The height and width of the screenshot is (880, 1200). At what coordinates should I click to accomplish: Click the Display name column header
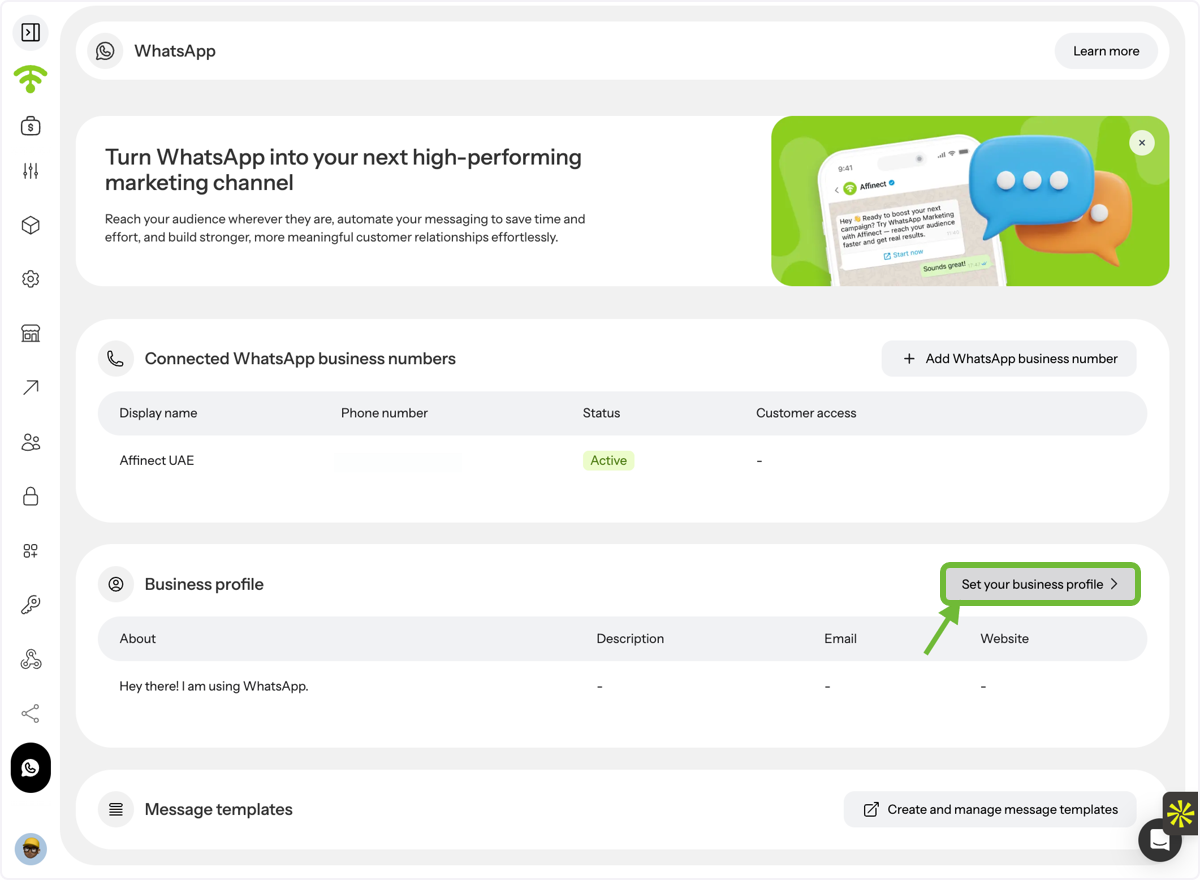point(158,413)
